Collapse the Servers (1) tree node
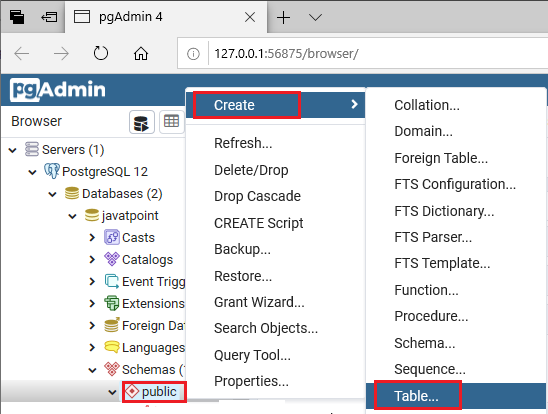 pyautogui.click(x=13, y=150)
